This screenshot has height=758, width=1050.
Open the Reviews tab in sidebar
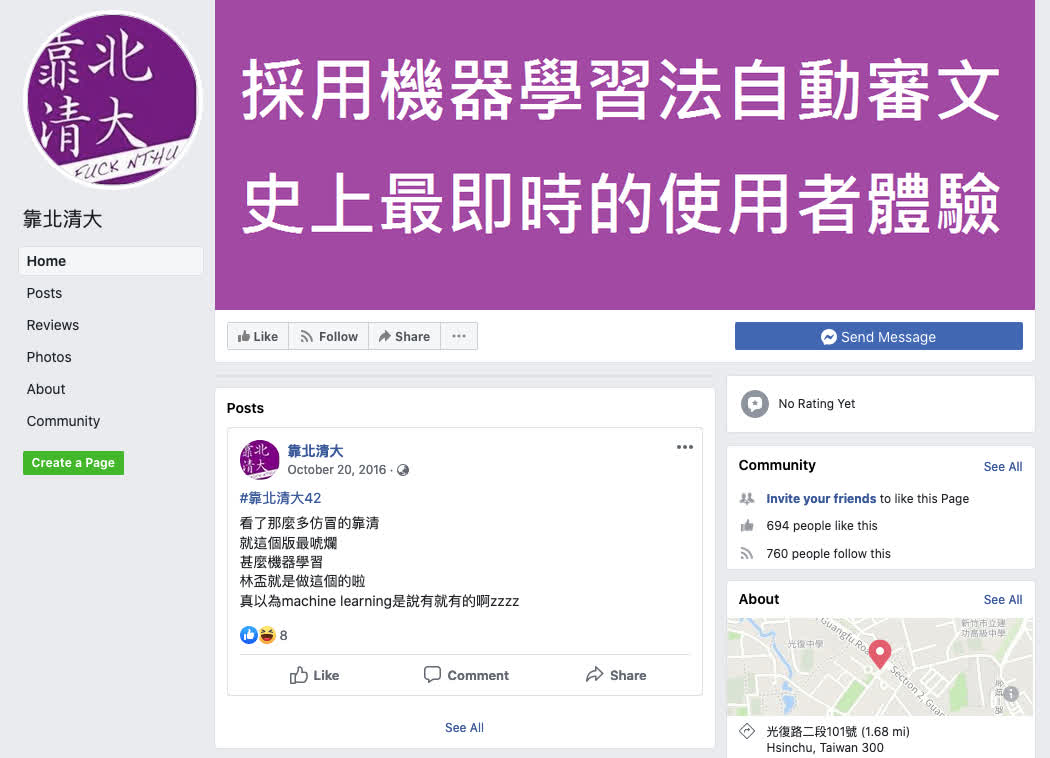click(53, 325)
